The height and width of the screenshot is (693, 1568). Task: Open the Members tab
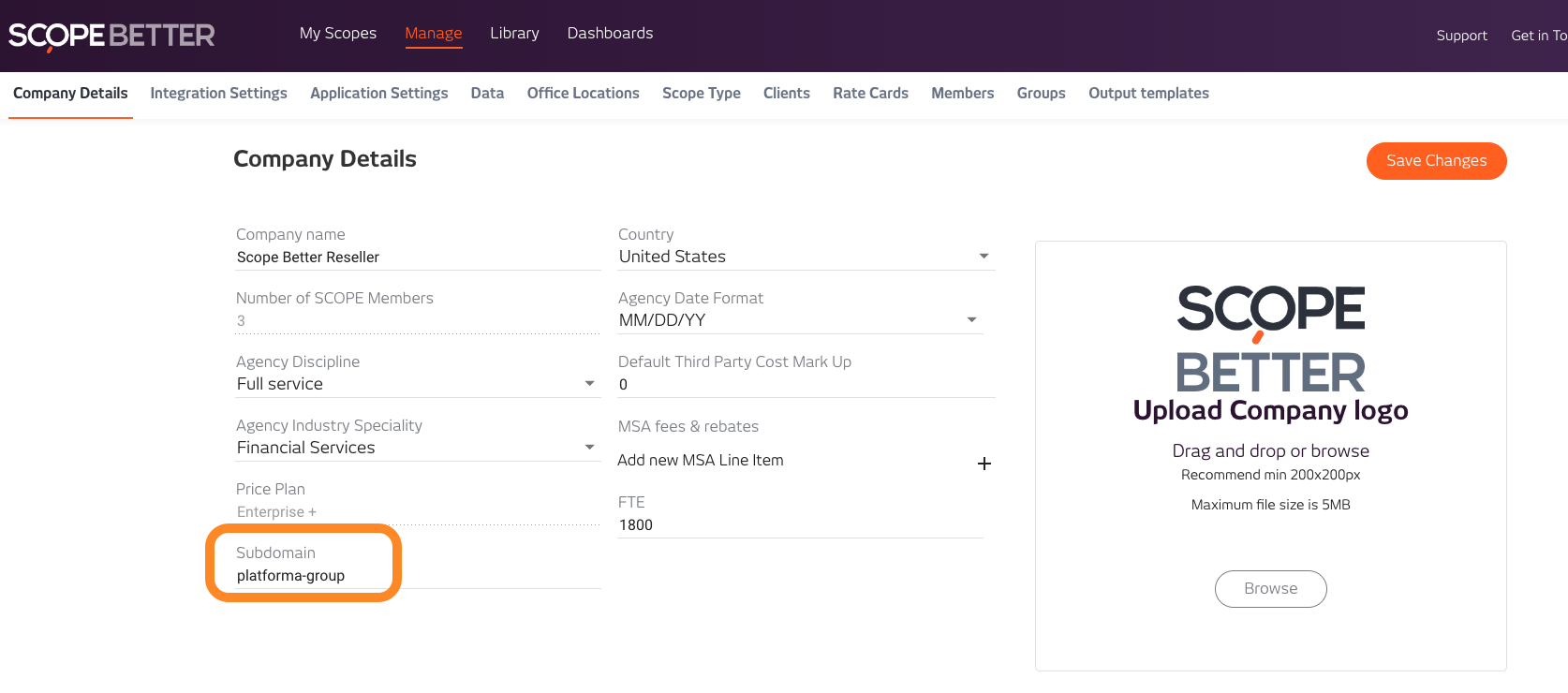point(962,94)
